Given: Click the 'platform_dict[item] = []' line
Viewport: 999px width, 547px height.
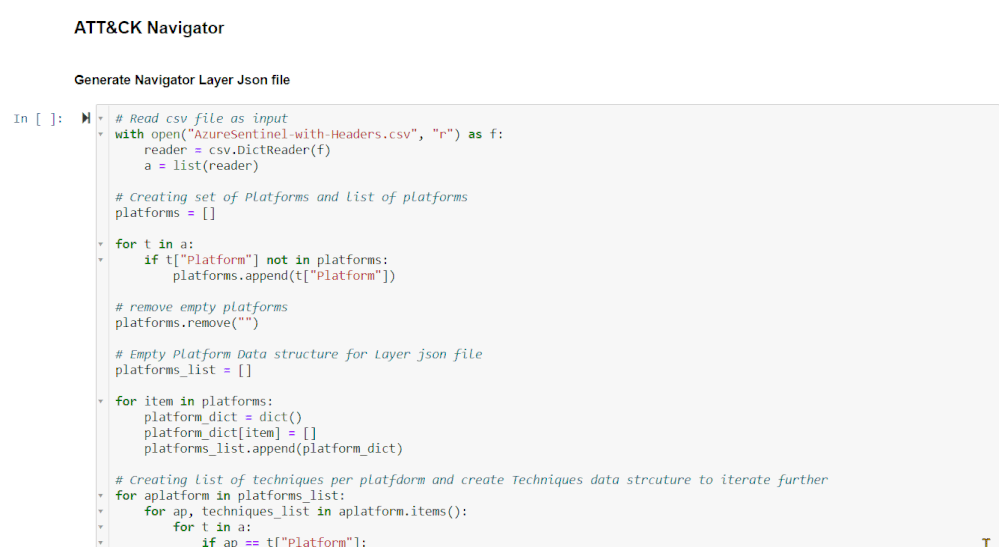Looking at the screenshot, I should pos(230,433).
